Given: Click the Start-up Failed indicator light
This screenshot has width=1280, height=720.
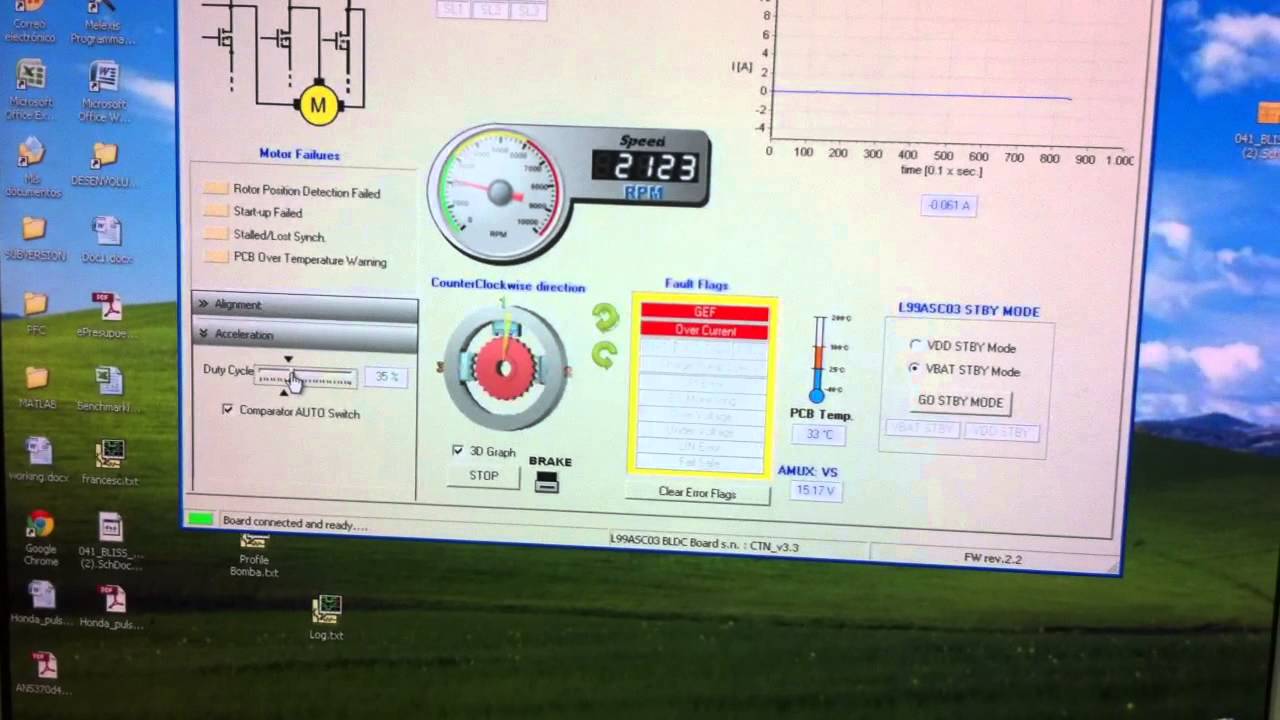Looking at the screenshot, I should [217, 211].
